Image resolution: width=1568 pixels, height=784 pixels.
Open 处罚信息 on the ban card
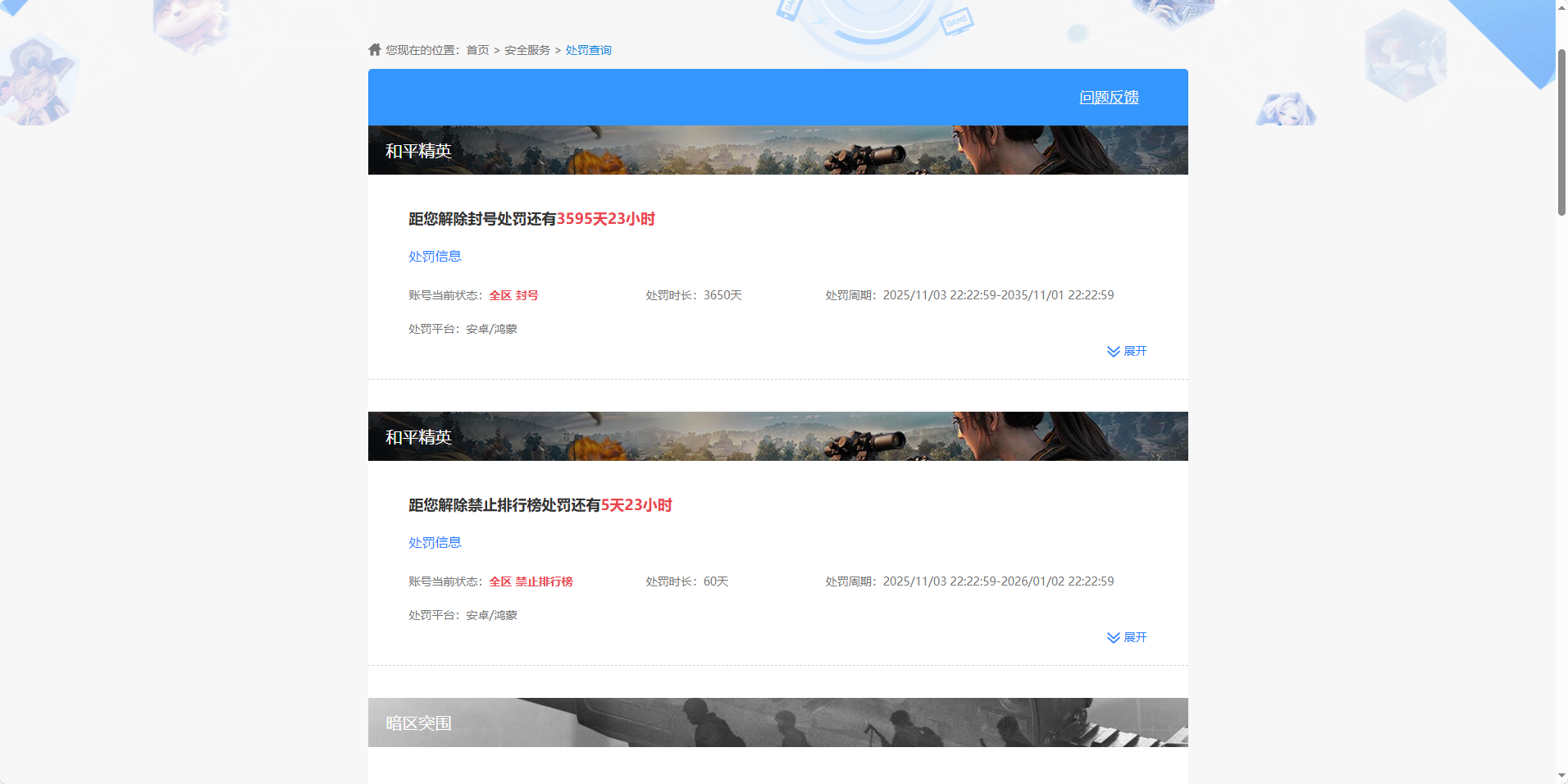click(434, 256)
